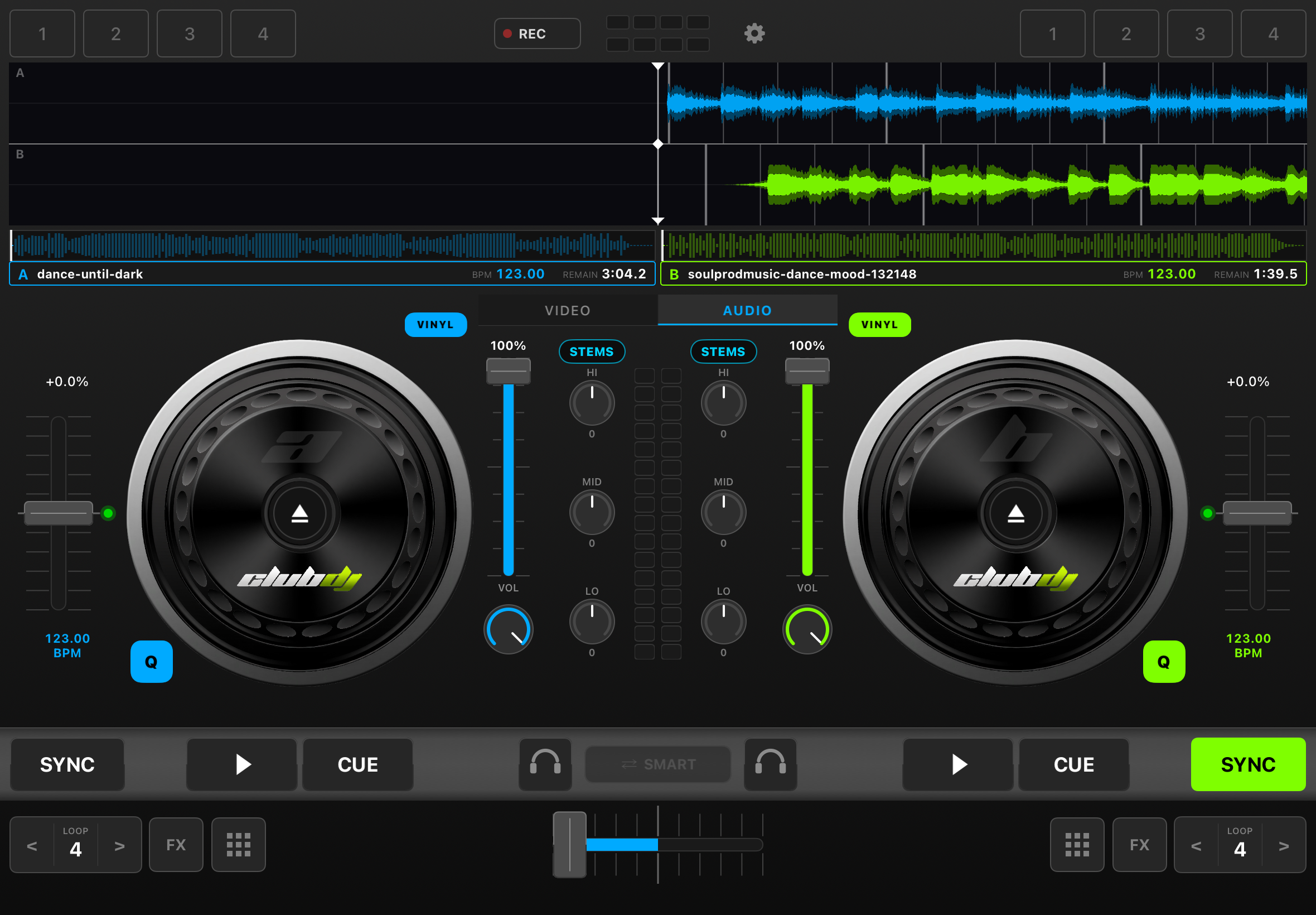Decrease deck A loop length
The image size is (1316, 915).
point(32,846)
